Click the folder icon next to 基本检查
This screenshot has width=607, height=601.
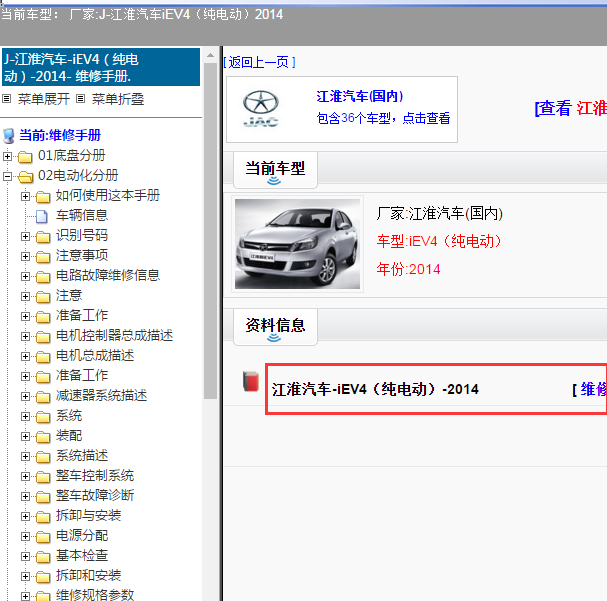pyautogui.click(x=43, y=557)
